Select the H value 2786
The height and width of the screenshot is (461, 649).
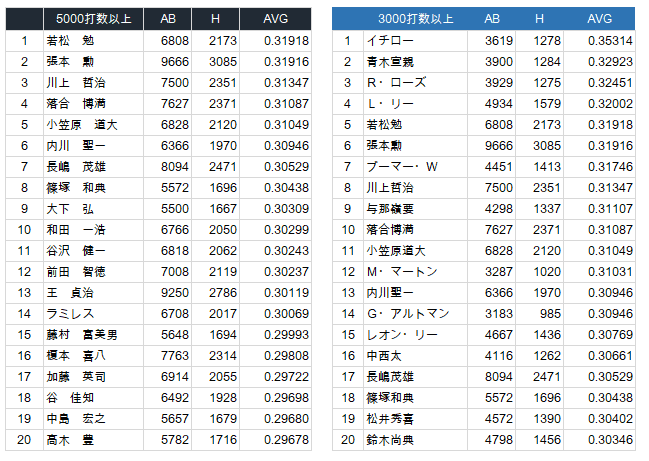pos(223,293)
